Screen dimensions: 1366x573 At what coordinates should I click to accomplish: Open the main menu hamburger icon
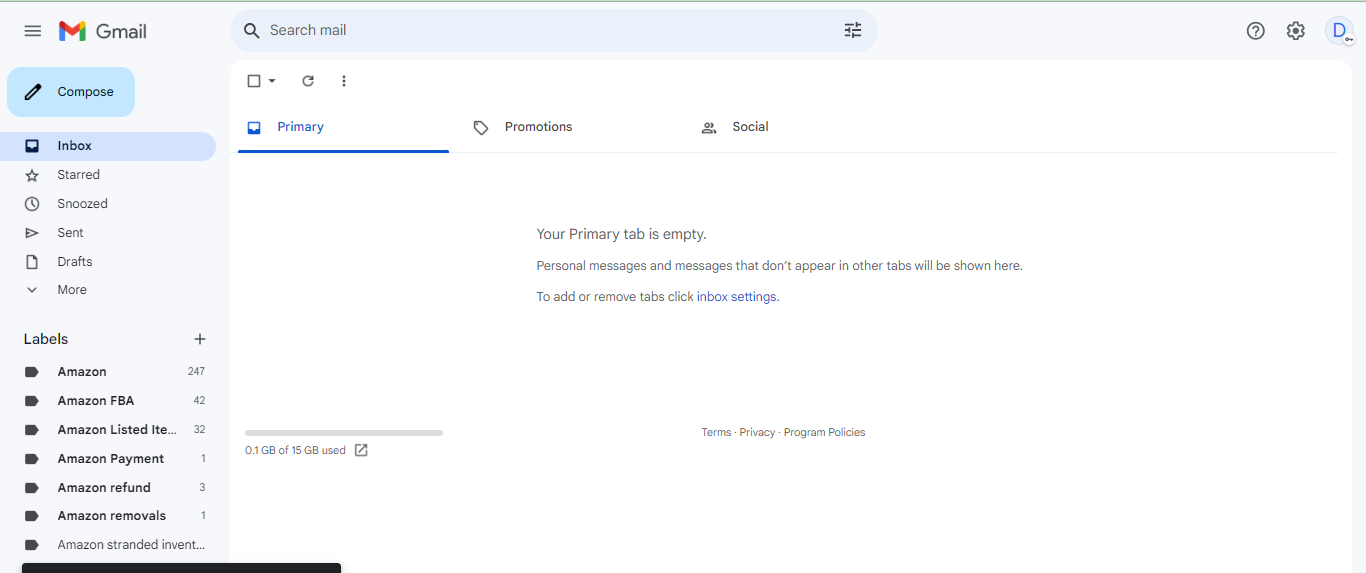(x=33, y=31)
